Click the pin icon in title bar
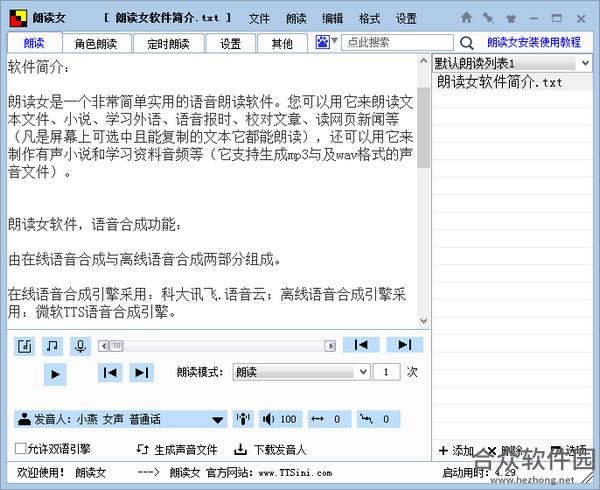The width and height of the screenshot is (600, 490). tap(488, 18)
